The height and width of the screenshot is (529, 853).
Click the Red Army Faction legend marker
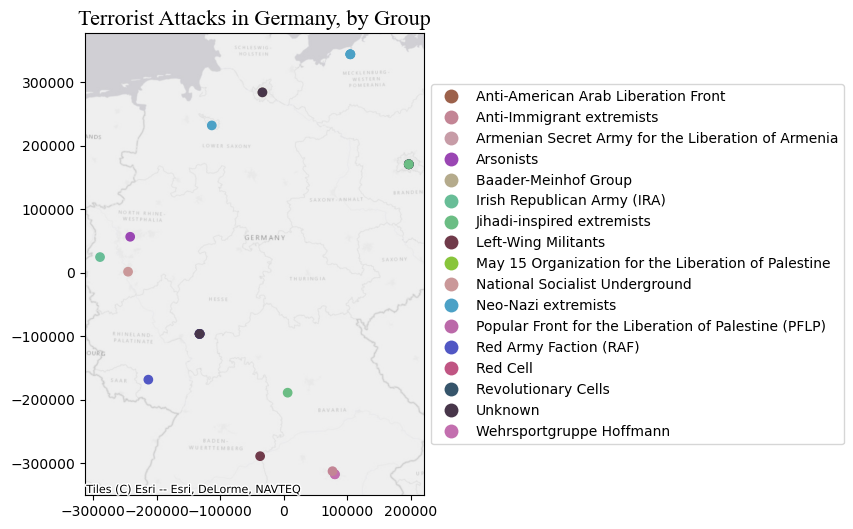tap(451, 347)
